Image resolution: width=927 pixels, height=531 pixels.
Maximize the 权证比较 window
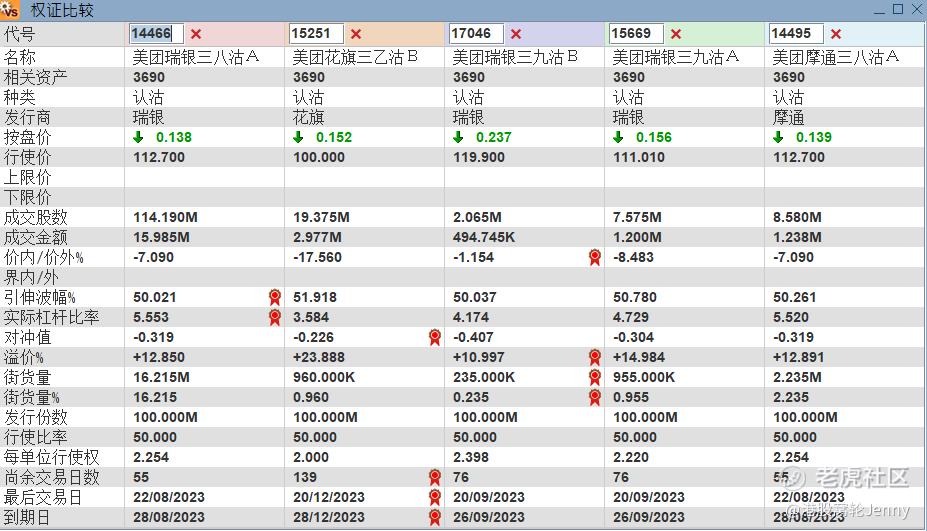click(897, 9)
